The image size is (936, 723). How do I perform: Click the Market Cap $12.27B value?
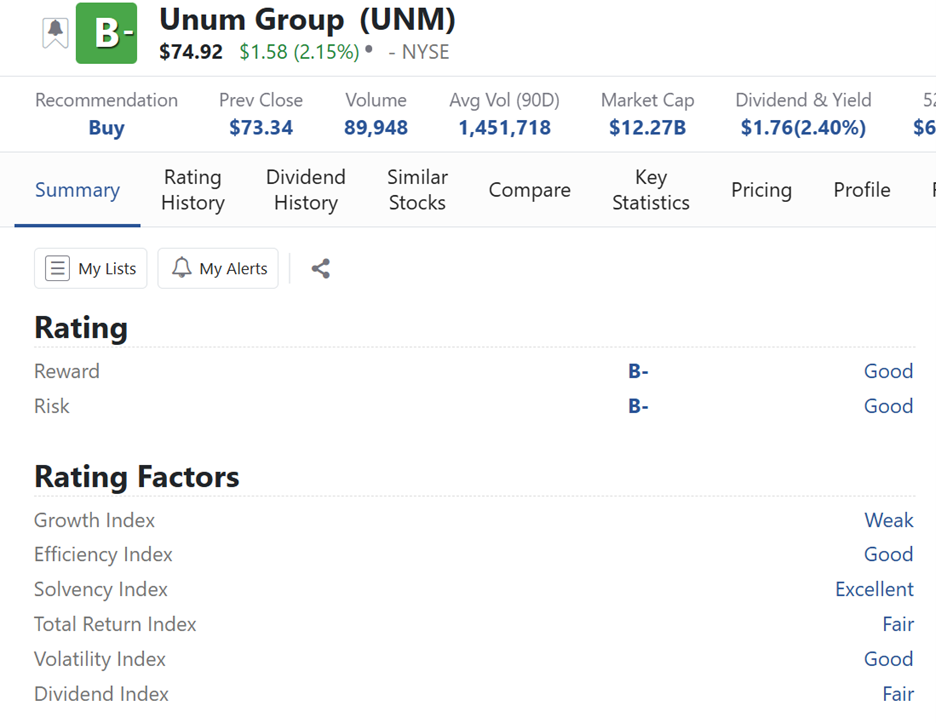pos(647,128)
